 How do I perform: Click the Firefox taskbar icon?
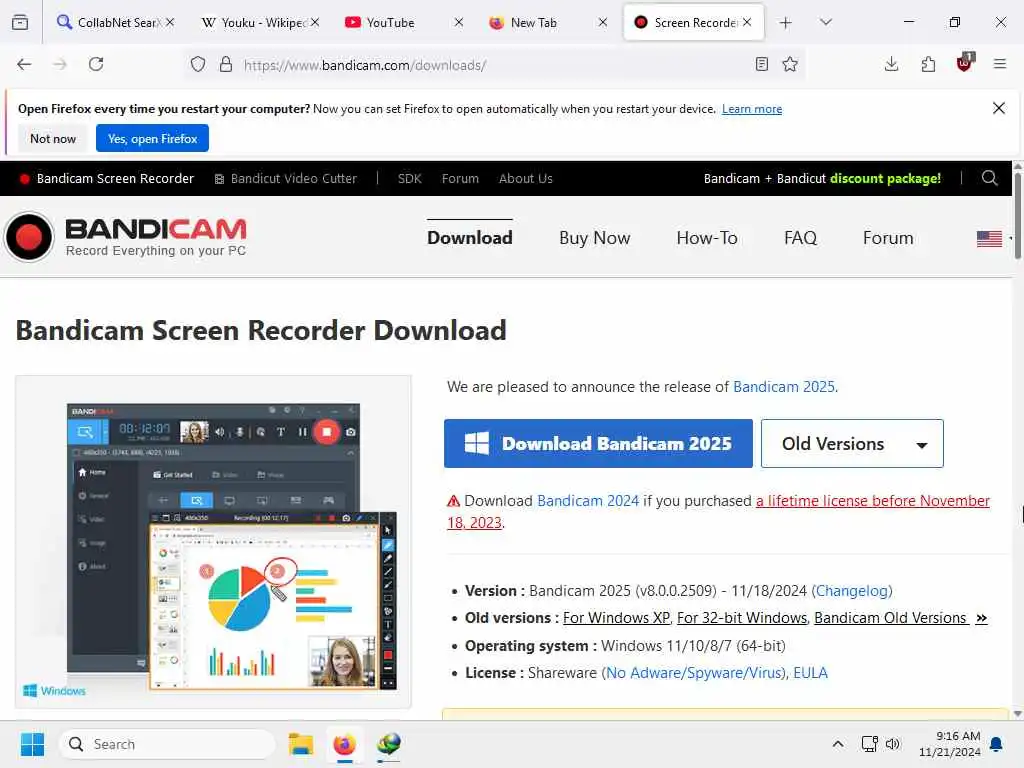click(x=344, y=744)
